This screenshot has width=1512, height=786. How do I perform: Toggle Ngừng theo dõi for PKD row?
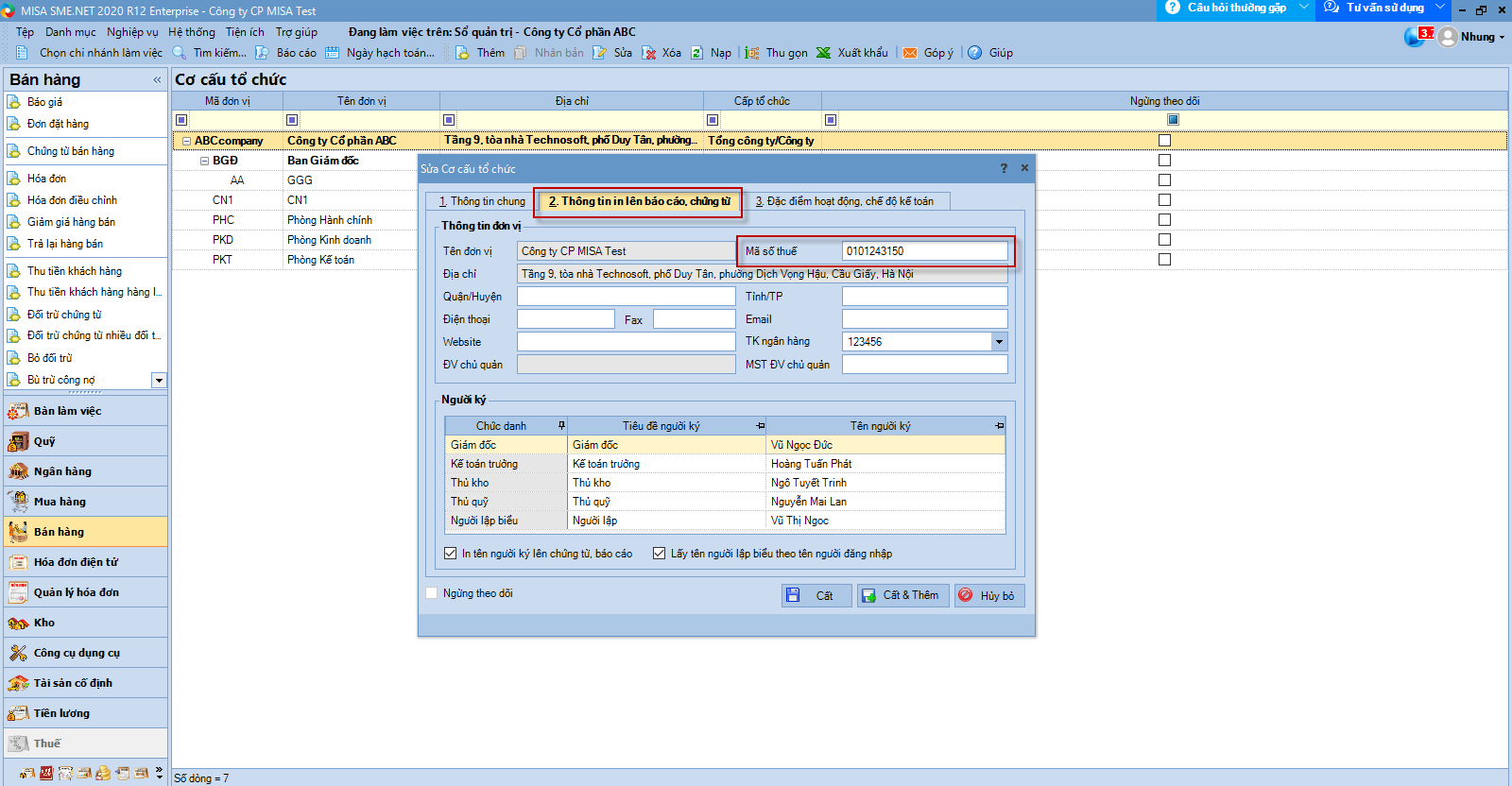point(1164,240)
